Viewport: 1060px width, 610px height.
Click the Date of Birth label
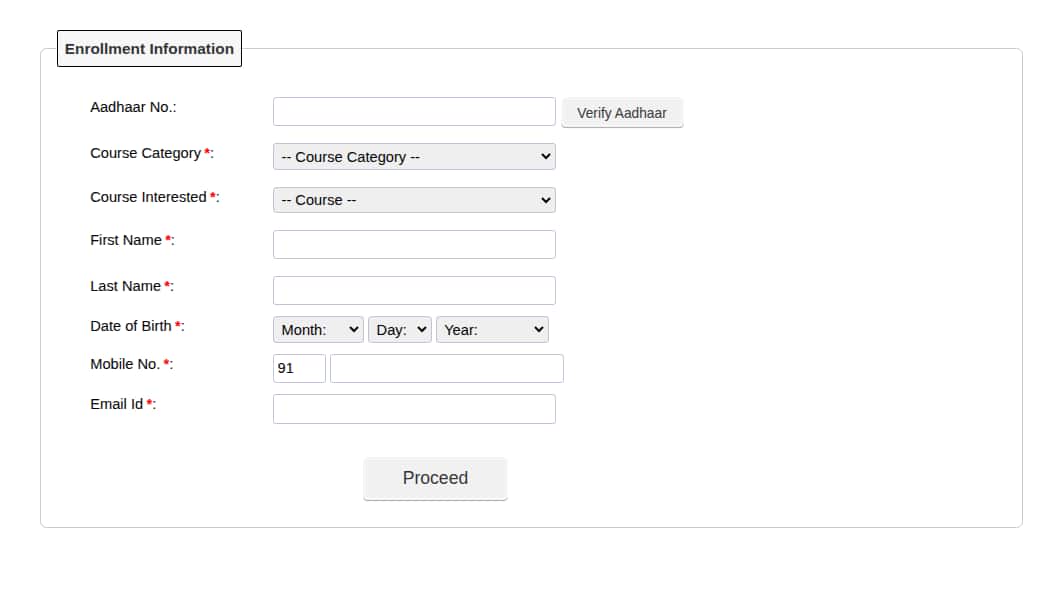[x=131, y=326]
